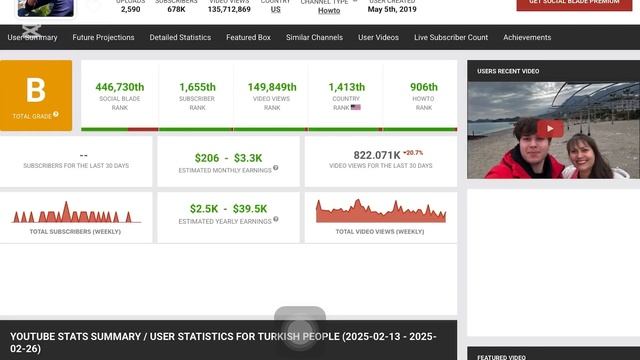The image size is (640, 360).
Task: Click the Howto rank progress bar
Action: click(420, 129)
